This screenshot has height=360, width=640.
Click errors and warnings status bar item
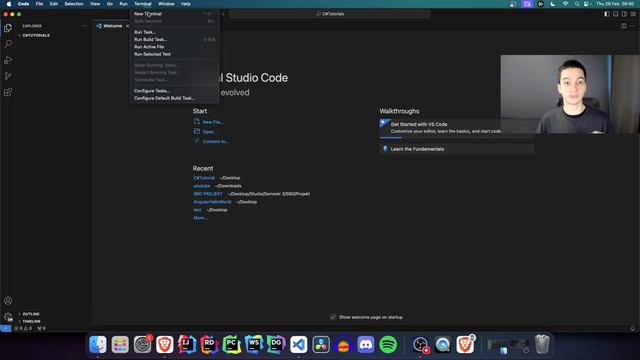23,328
